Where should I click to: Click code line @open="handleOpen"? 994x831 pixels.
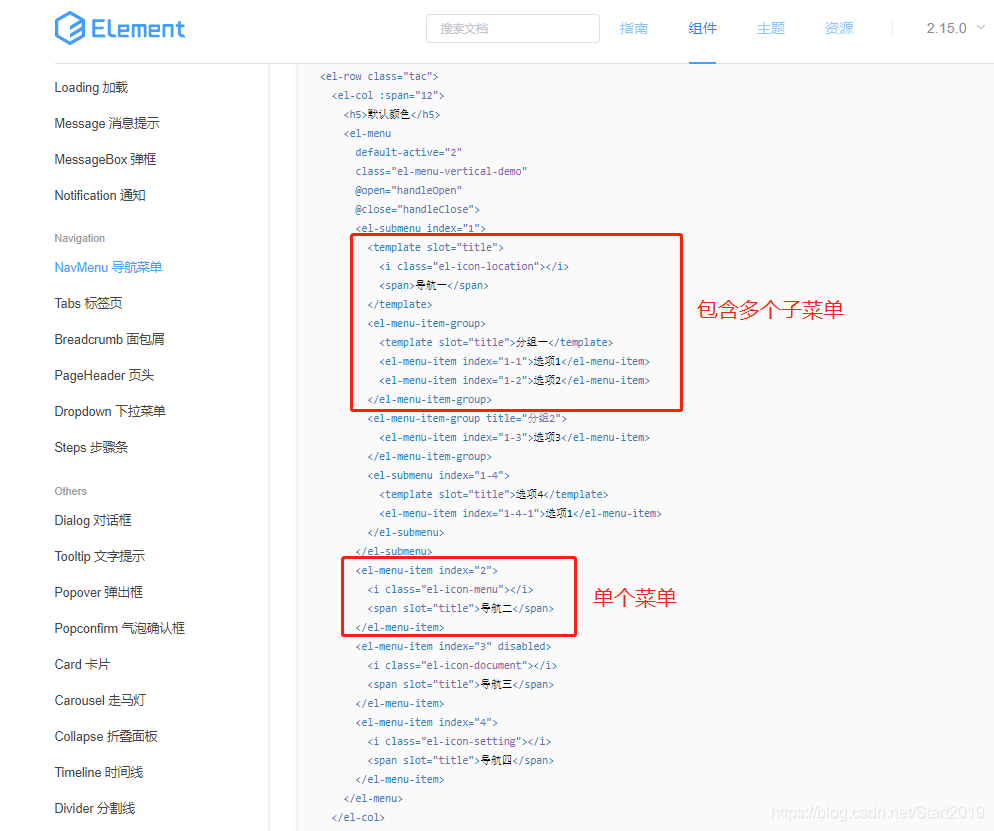pos(408,191)
